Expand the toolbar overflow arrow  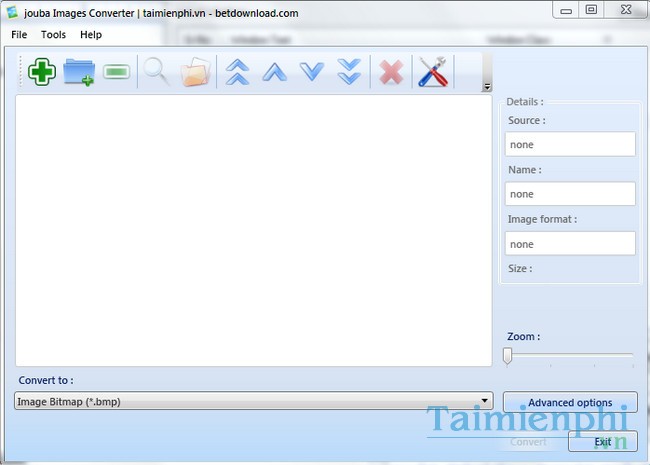coord(487,87)
